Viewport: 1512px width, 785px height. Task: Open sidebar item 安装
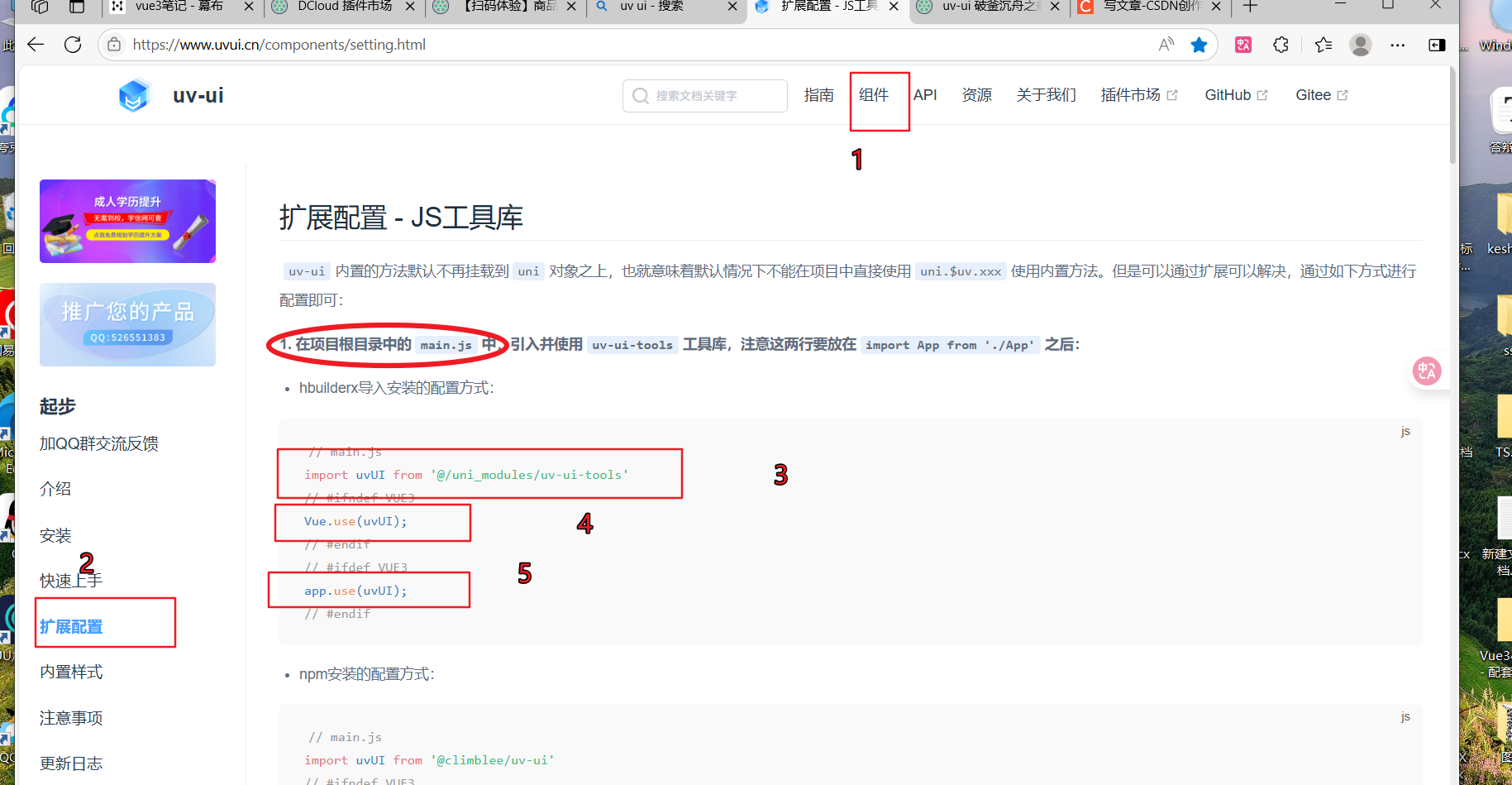coord(55,535)
